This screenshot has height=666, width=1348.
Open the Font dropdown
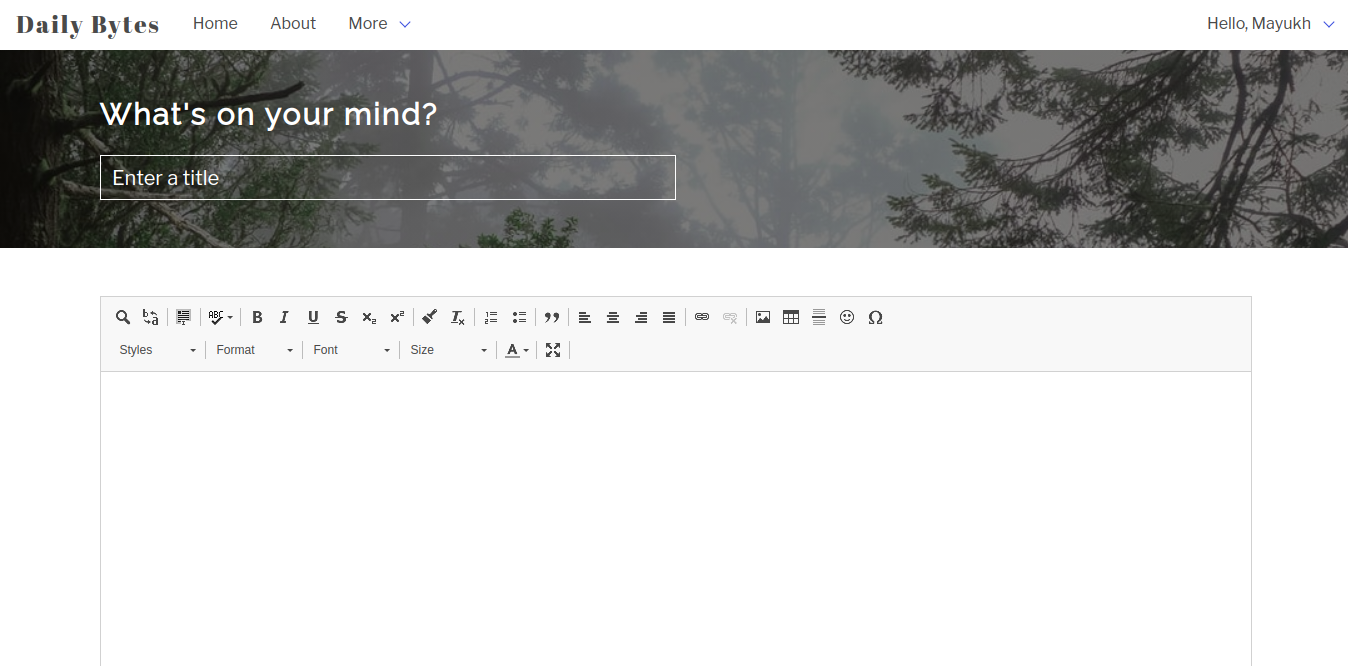(x=351, y=350)
